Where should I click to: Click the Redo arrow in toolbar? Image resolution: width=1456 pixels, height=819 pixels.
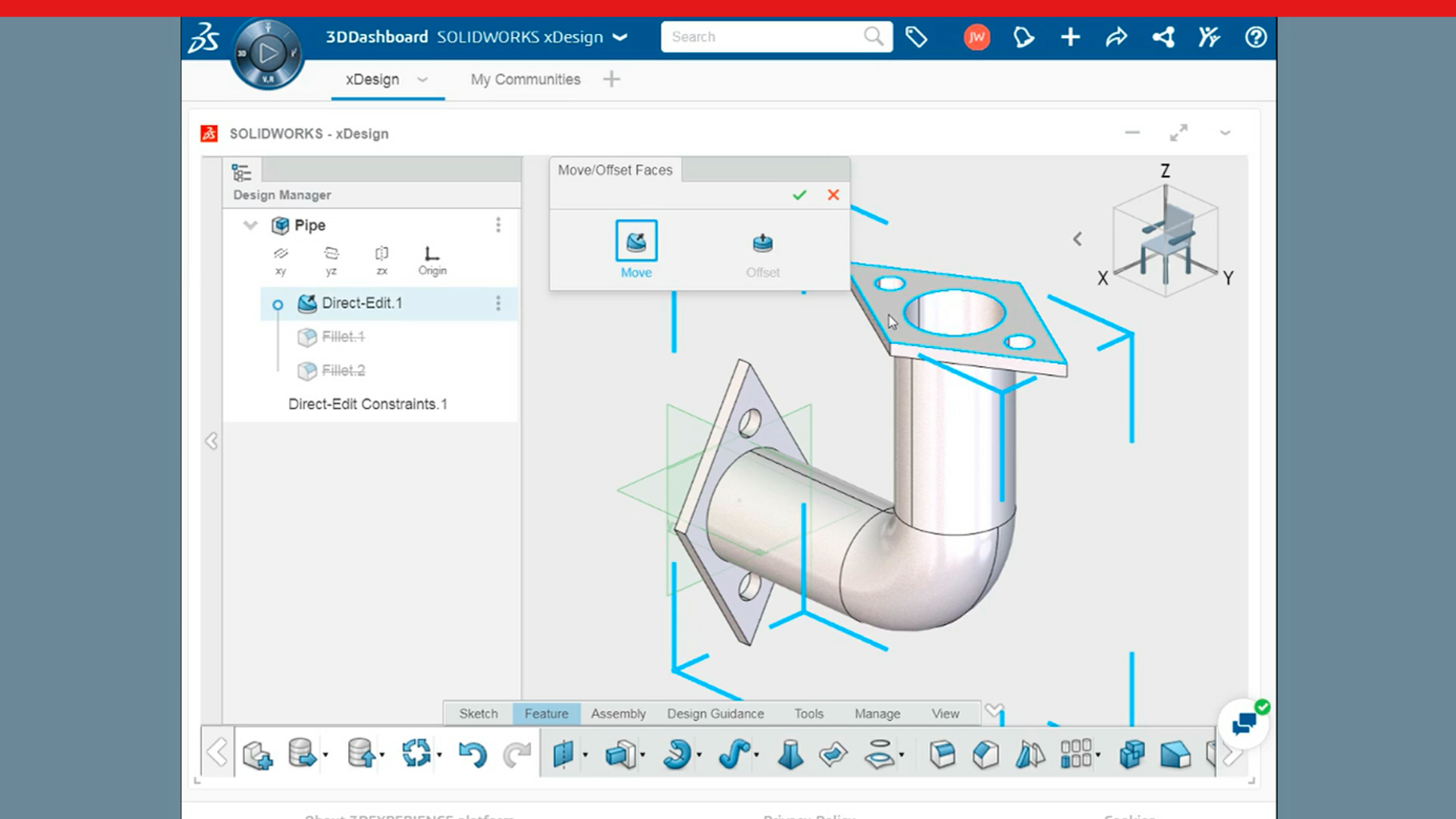(517, 755)
